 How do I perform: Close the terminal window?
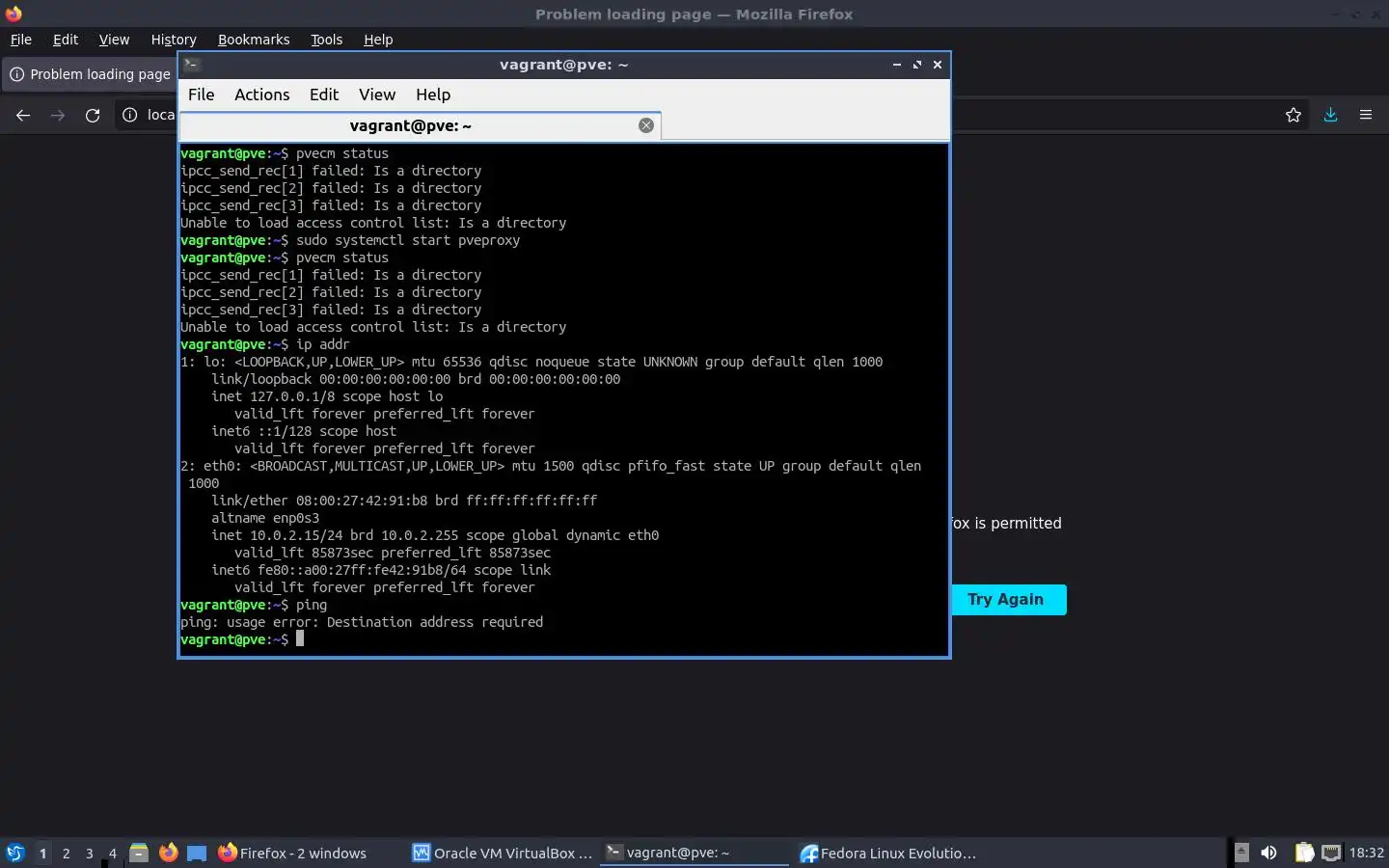coord(938,65)
